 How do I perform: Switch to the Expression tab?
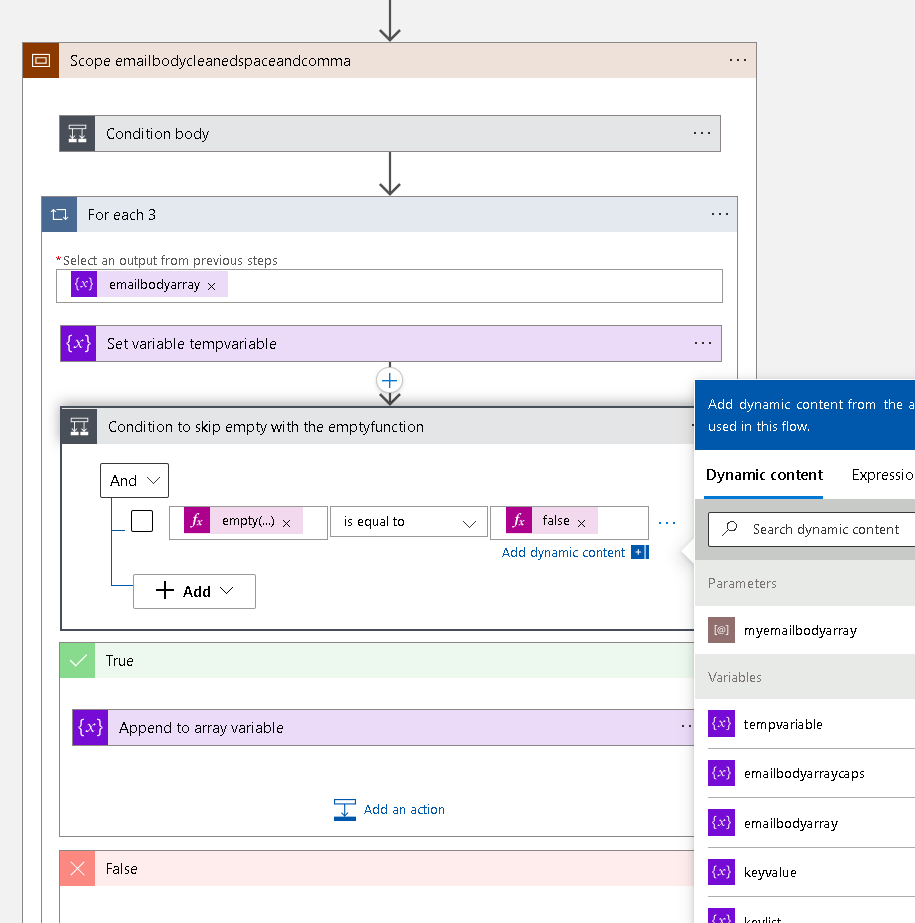[x=882, y=474]
